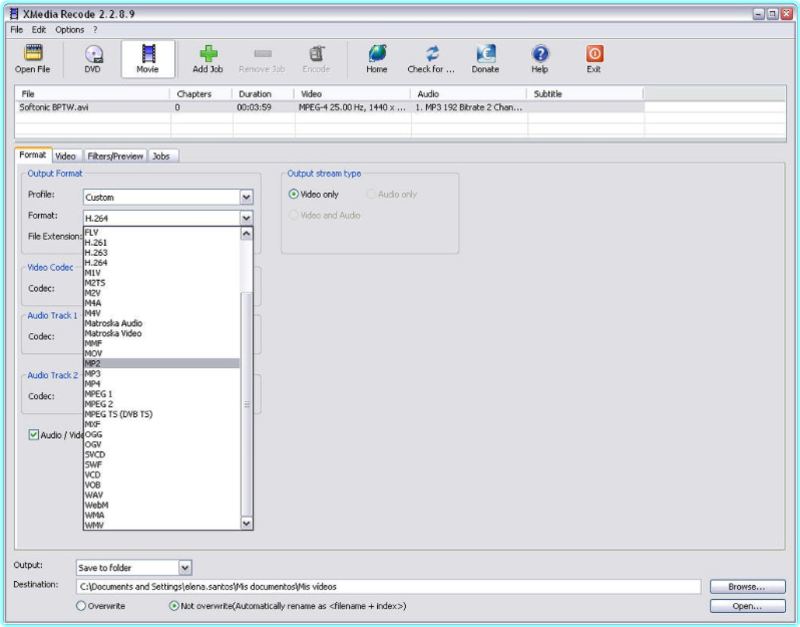Switch to the Jobs tab

161,156
